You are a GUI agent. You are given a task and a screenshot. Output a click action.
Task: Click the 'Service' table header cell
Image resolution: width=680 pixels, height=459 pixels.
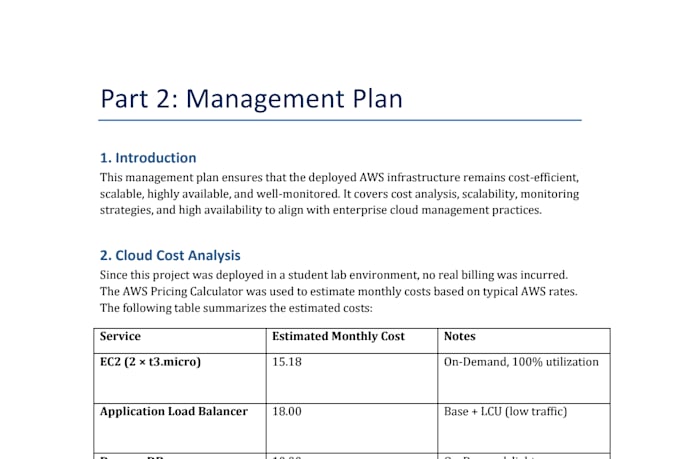tap(180, 341)
